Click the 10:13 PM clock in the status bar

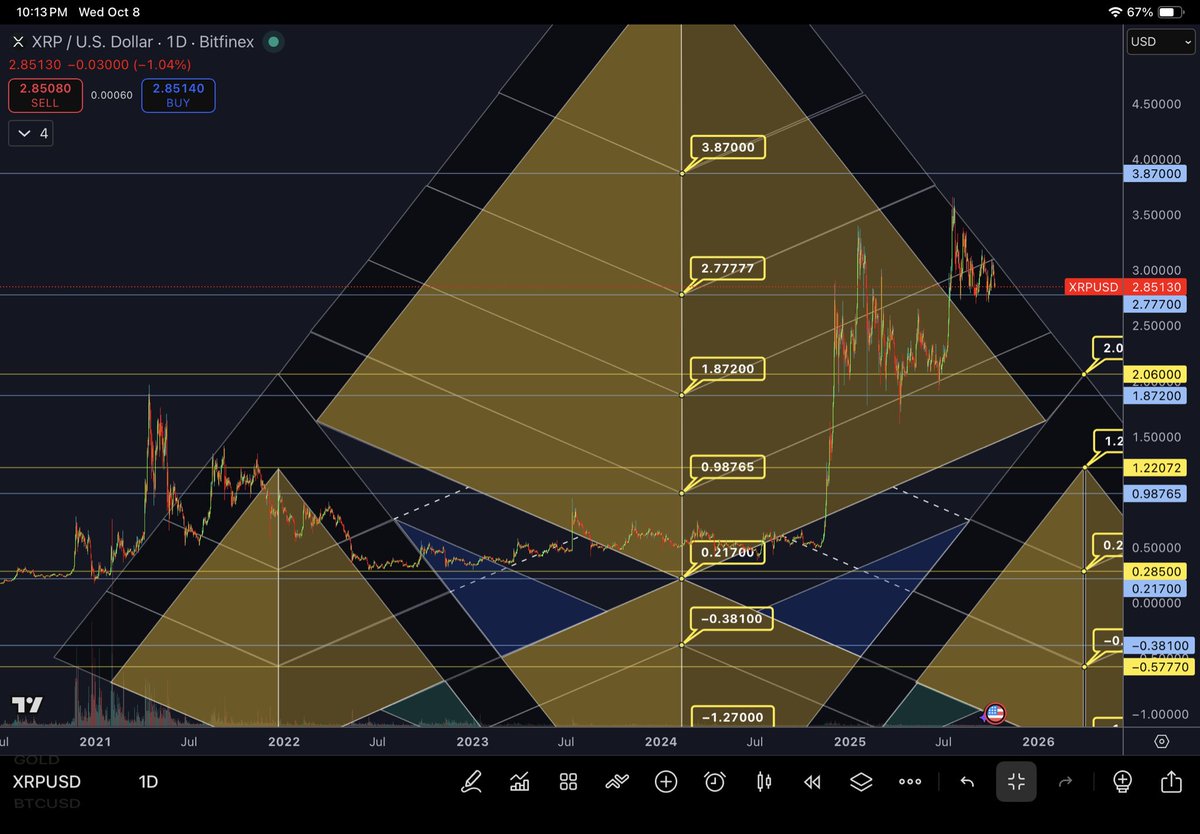coord(41,12)
